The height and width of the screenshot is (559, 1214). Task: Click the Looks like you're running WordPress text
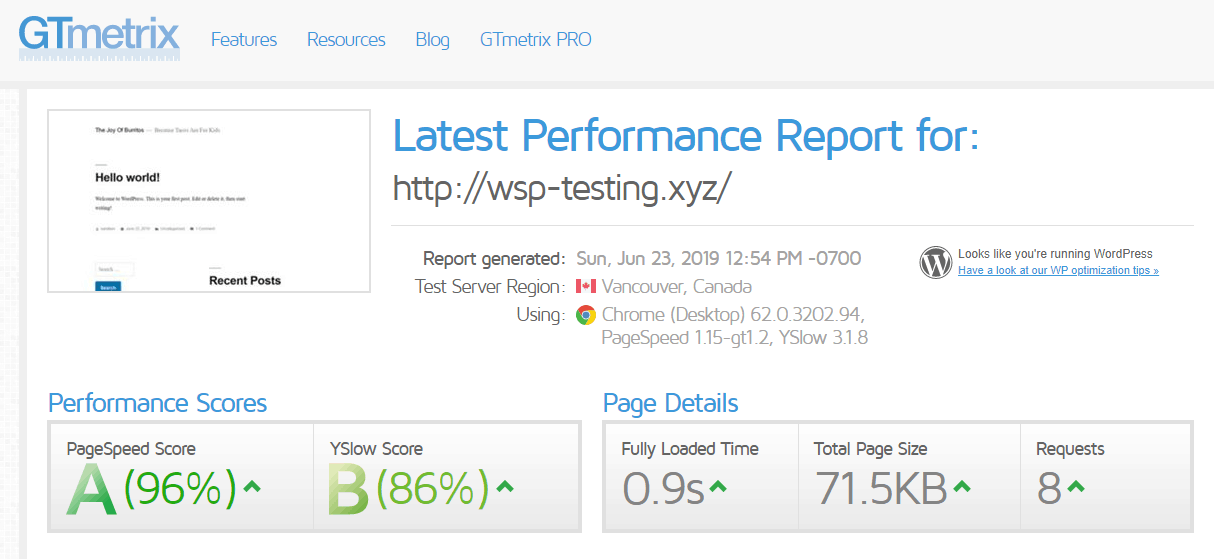[1055, 254]
